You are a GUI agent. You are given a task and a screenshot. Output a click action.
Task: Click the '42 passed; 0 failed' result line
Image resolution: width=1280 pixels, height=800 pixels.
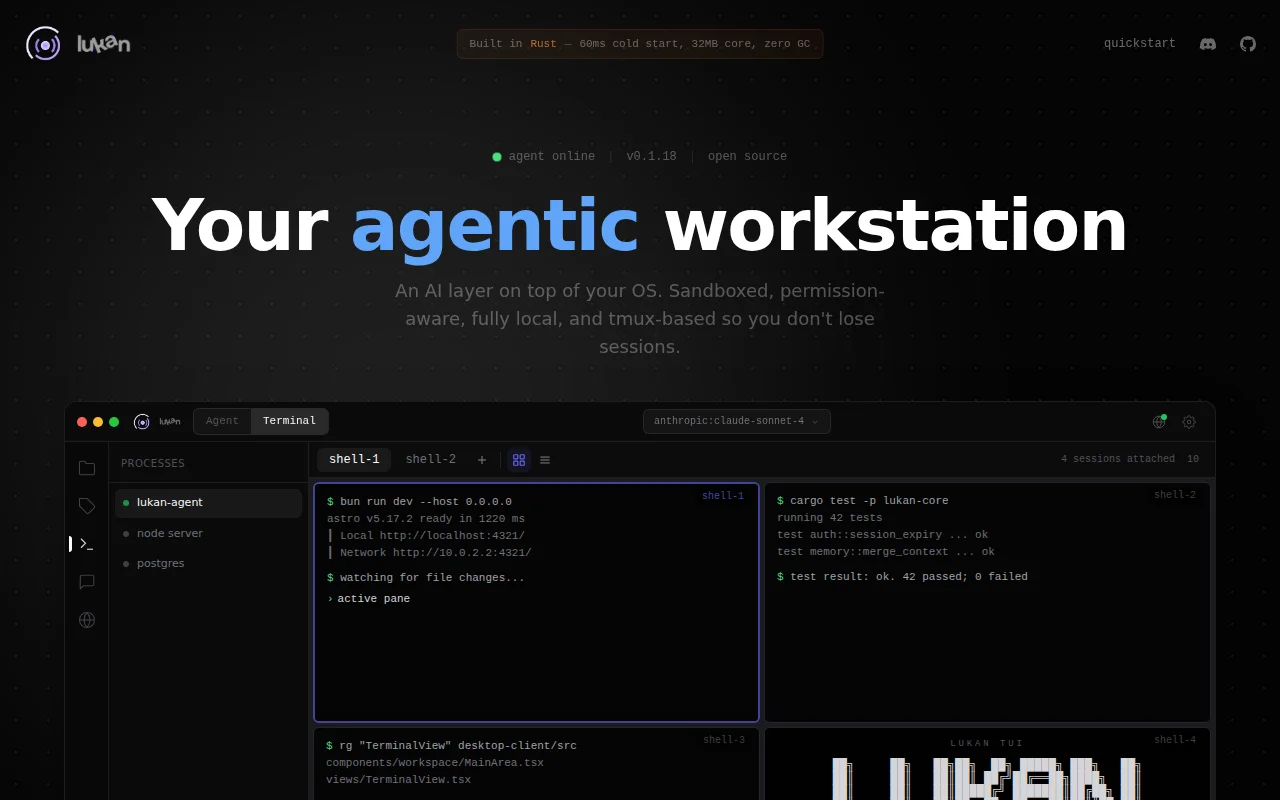tap(902, 577)
